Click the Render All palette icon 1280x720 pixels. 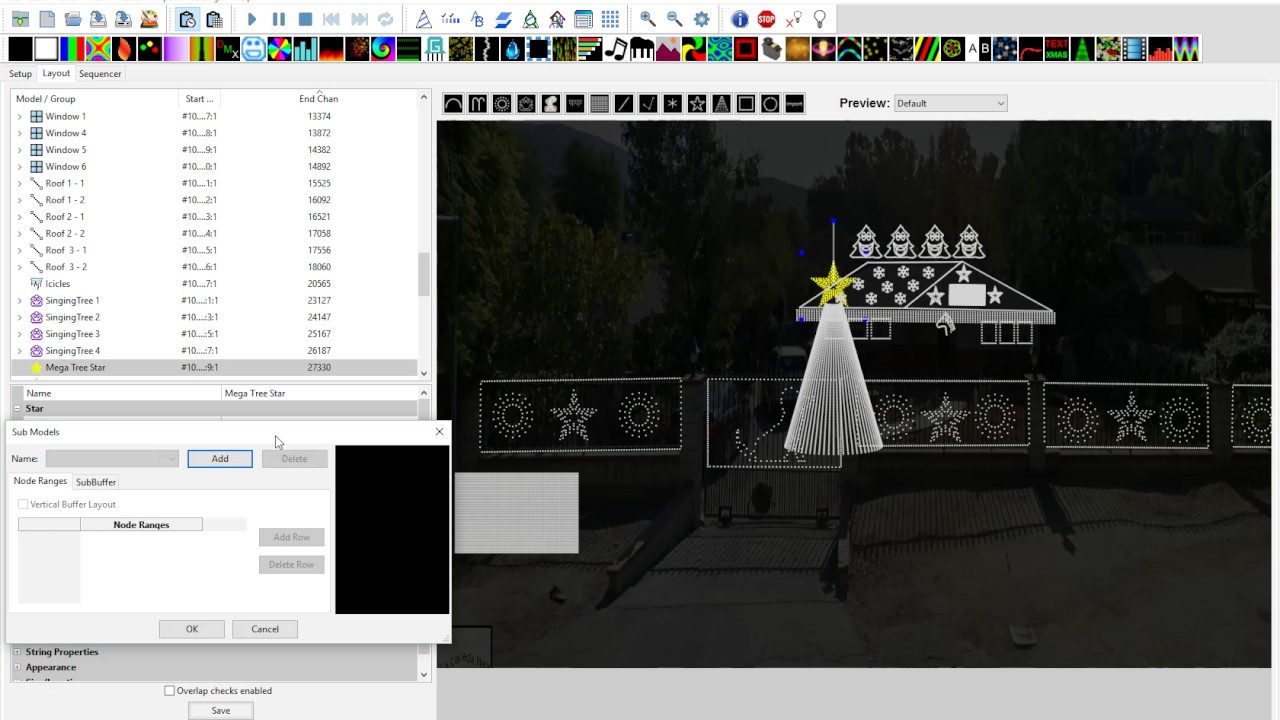(149, 19)
